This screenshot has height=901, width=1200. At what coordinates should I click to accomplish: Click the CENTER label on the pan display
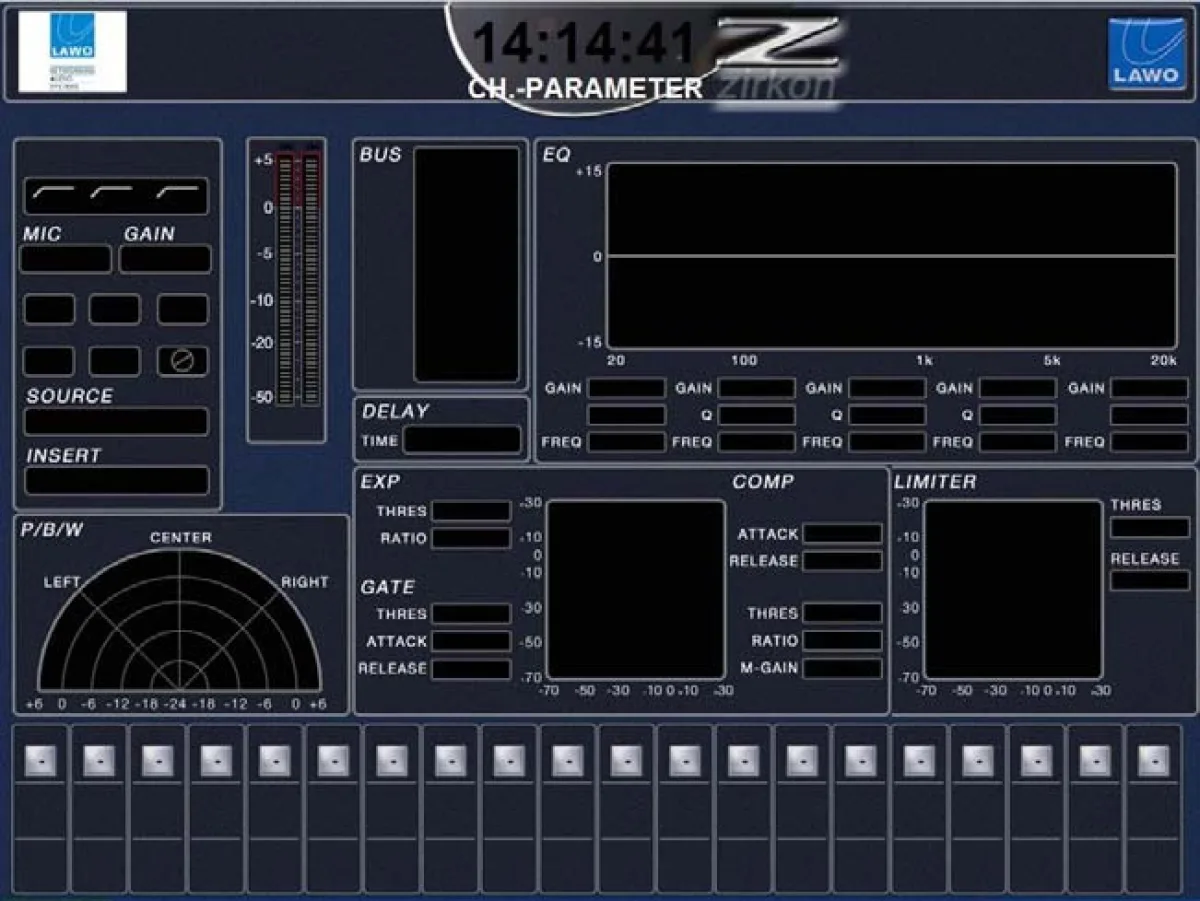click(x=181, y=538)
